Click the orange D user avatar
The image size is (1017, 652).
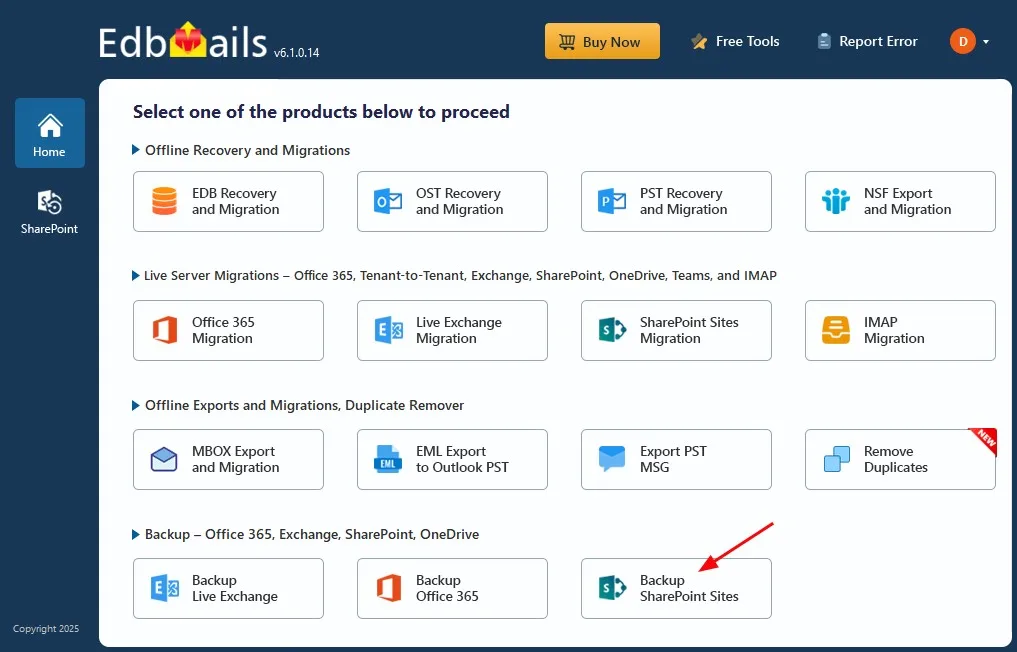(x=962, y=41)
